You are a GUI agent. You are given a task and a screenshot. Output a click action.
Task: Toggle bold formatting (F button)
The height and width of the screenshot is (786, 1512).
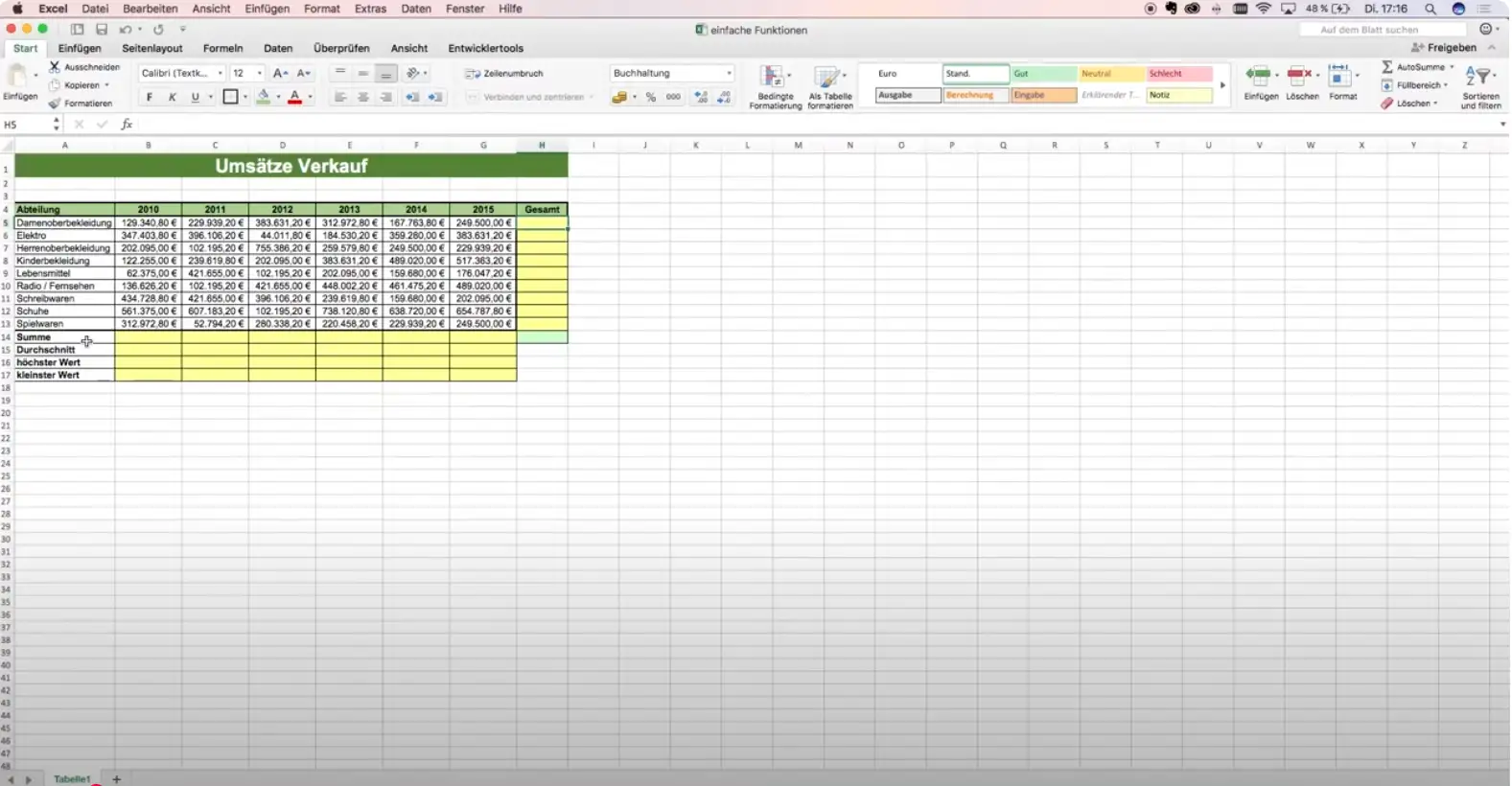click(x=149, y=97)
